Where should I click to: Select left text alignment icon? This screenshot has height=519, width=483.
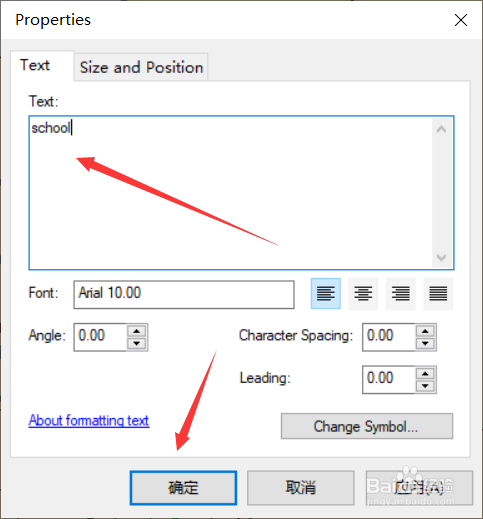326,294
